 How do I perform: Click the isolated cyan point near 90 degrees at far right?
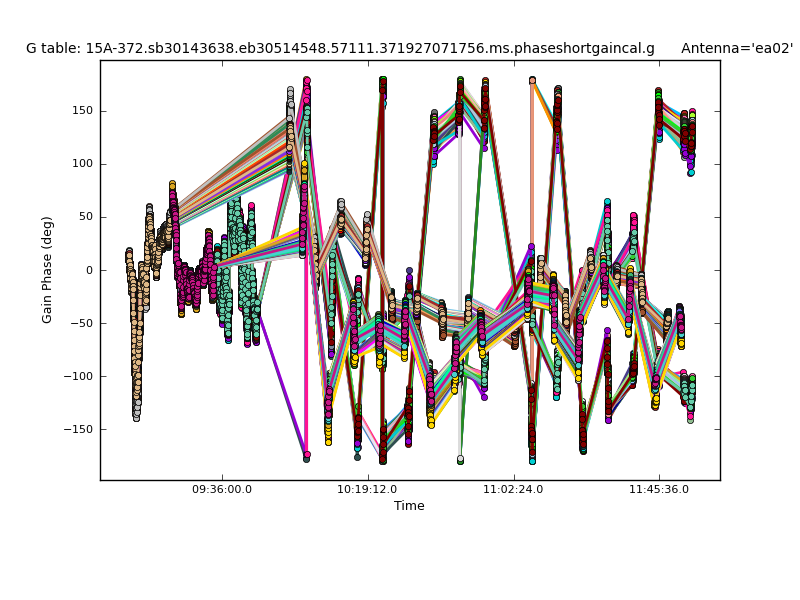pos(691,172)
